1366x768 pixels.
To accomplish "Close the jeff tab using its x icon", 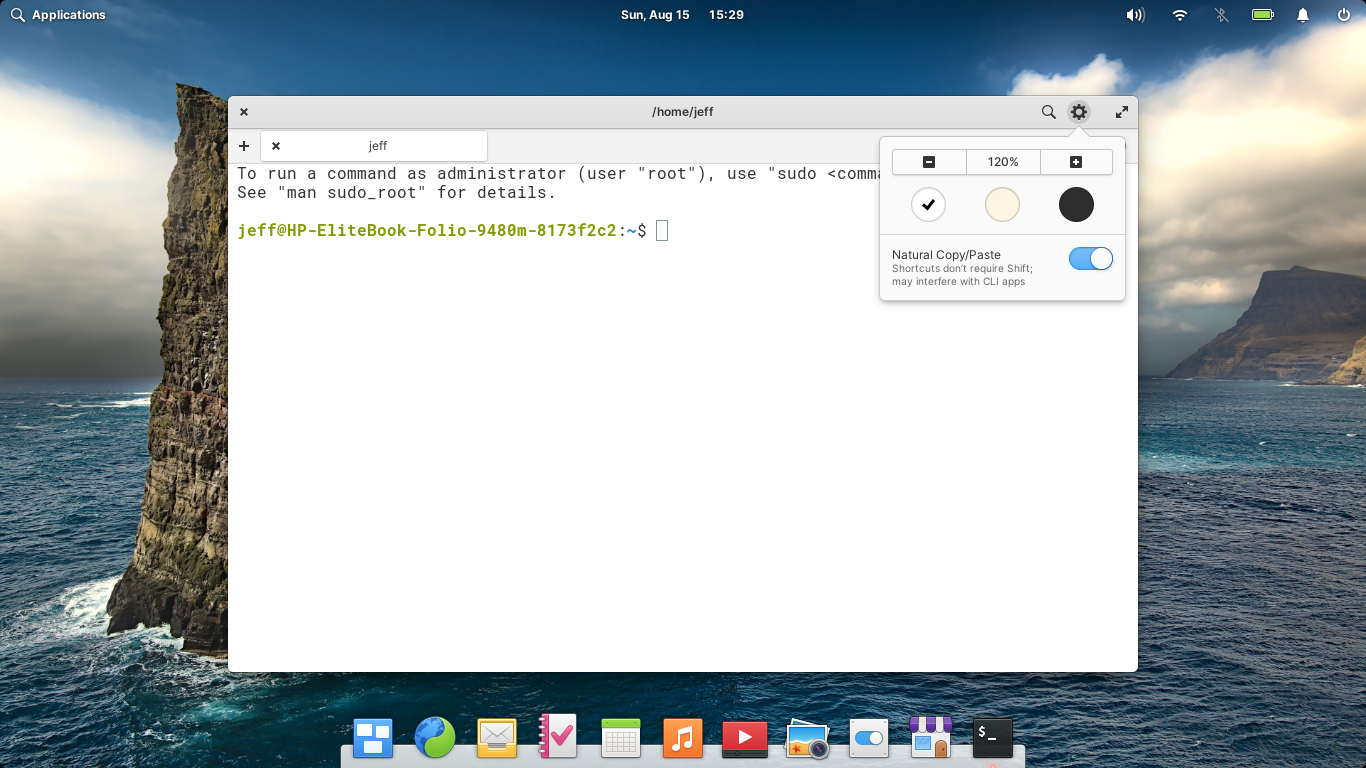I will pyautogui.click(x=276, y=146).
